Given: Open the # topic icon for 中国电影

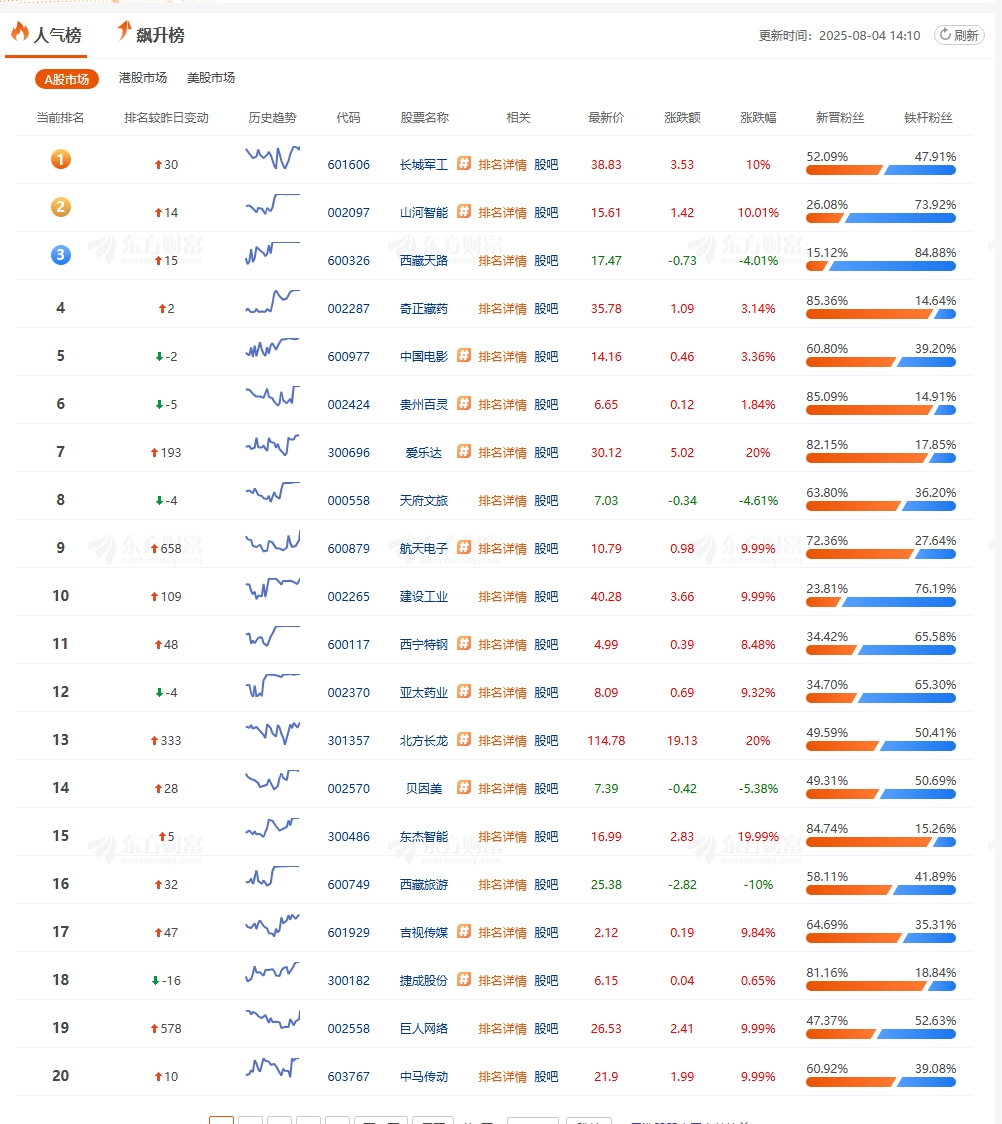Looking at the screenshot, I should pos(464,356).
